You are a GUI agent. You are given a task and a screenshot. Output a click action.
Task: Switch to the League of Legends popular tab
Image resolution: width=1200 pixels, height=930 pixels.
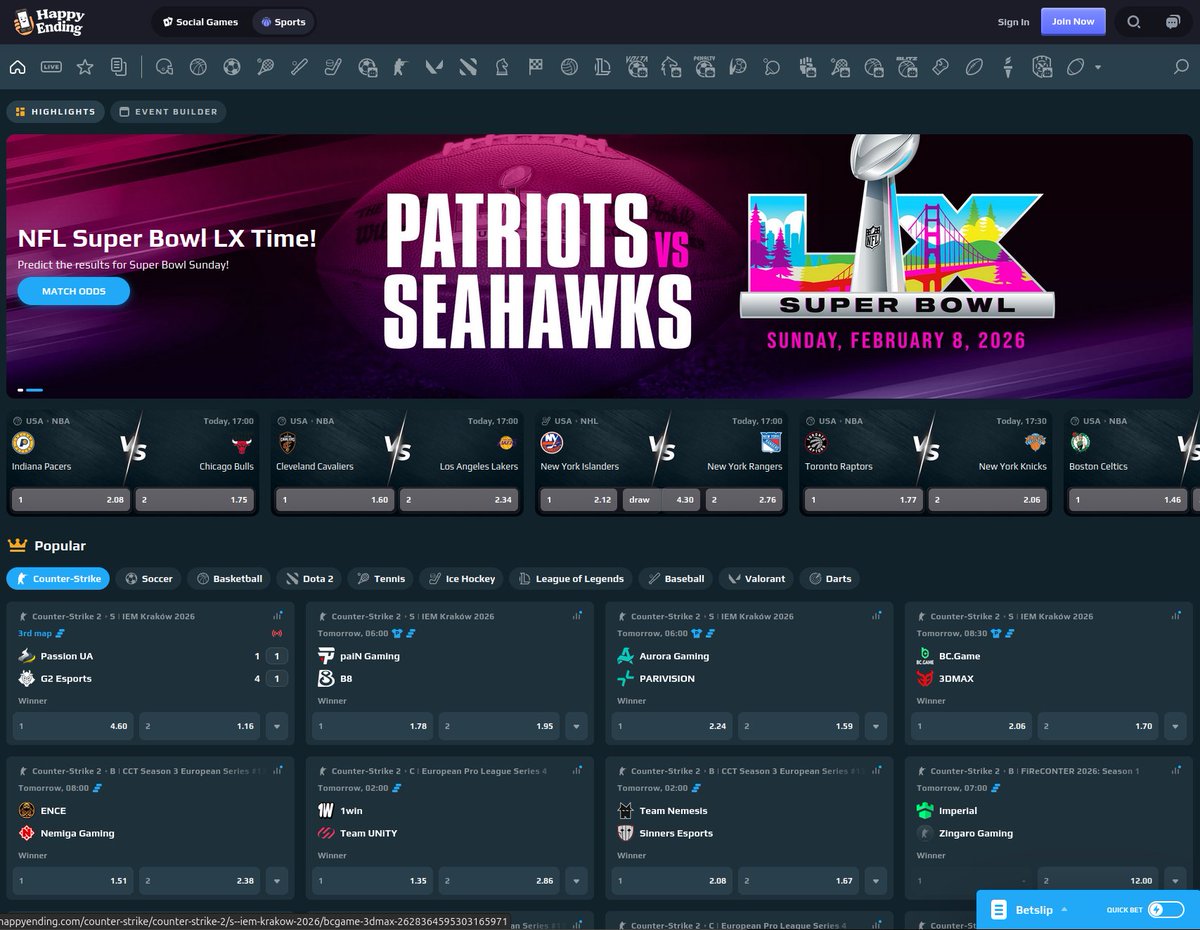pos(571,578)
